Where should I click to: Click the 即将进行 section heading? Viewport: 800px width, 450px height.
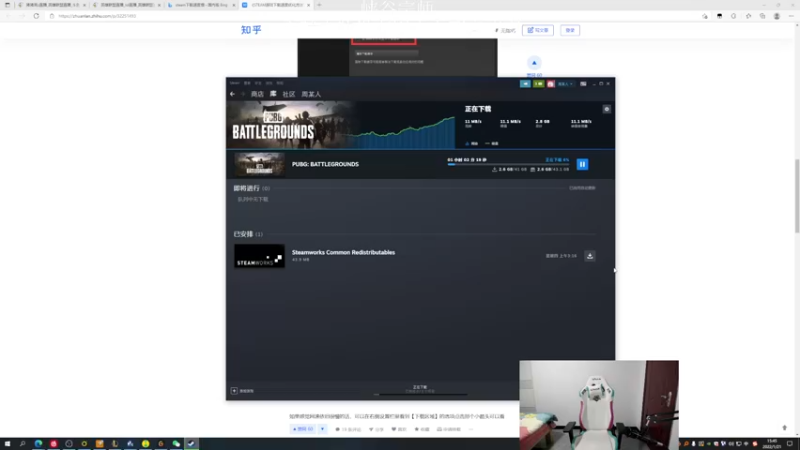(247, 188)
